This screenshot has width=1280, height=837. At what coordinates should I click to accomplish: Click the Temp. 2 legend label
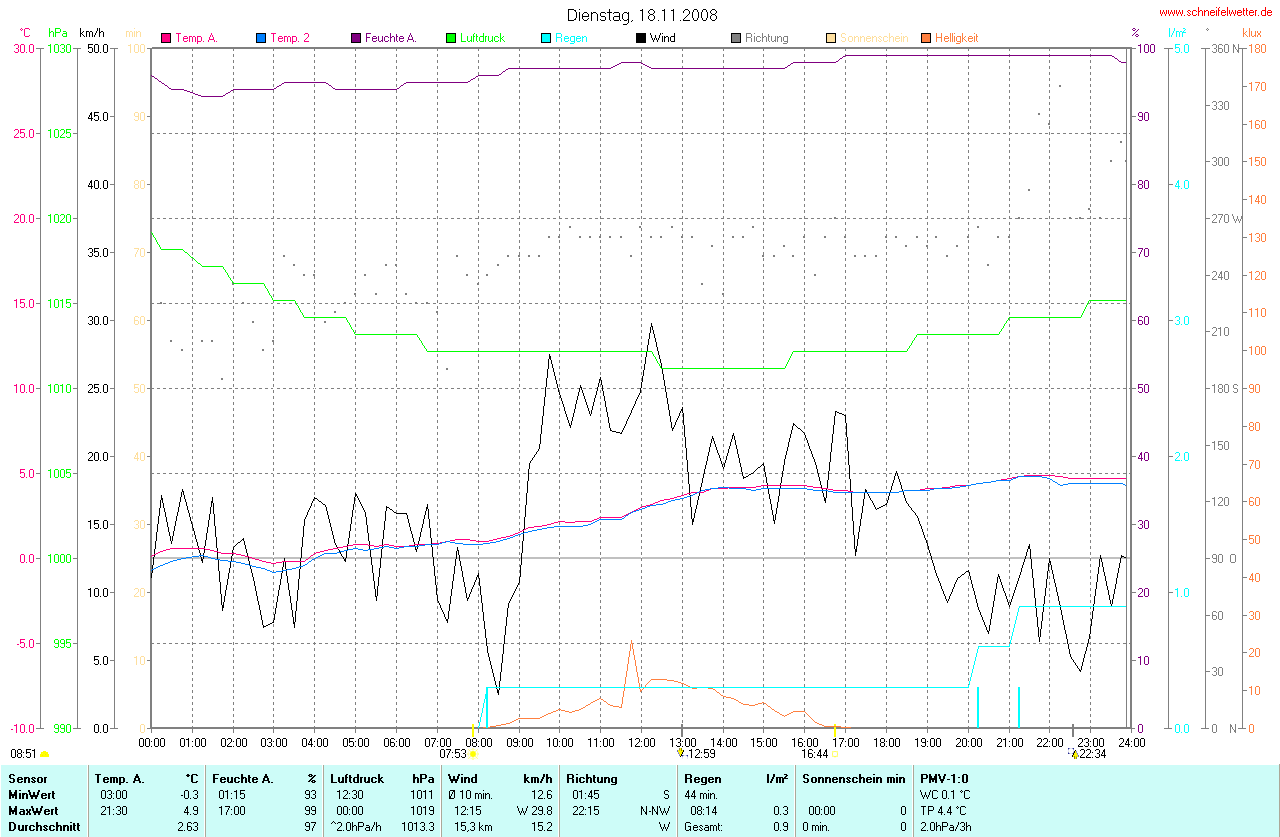pos(290,38)
